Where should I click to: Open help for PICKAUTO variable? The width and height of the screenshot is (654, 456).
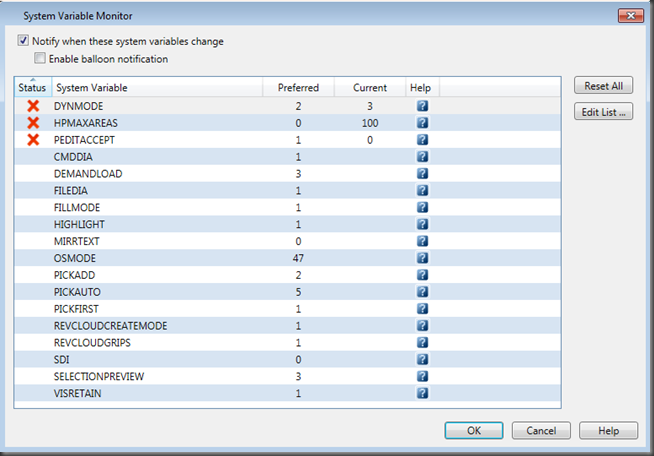(422, 292)
